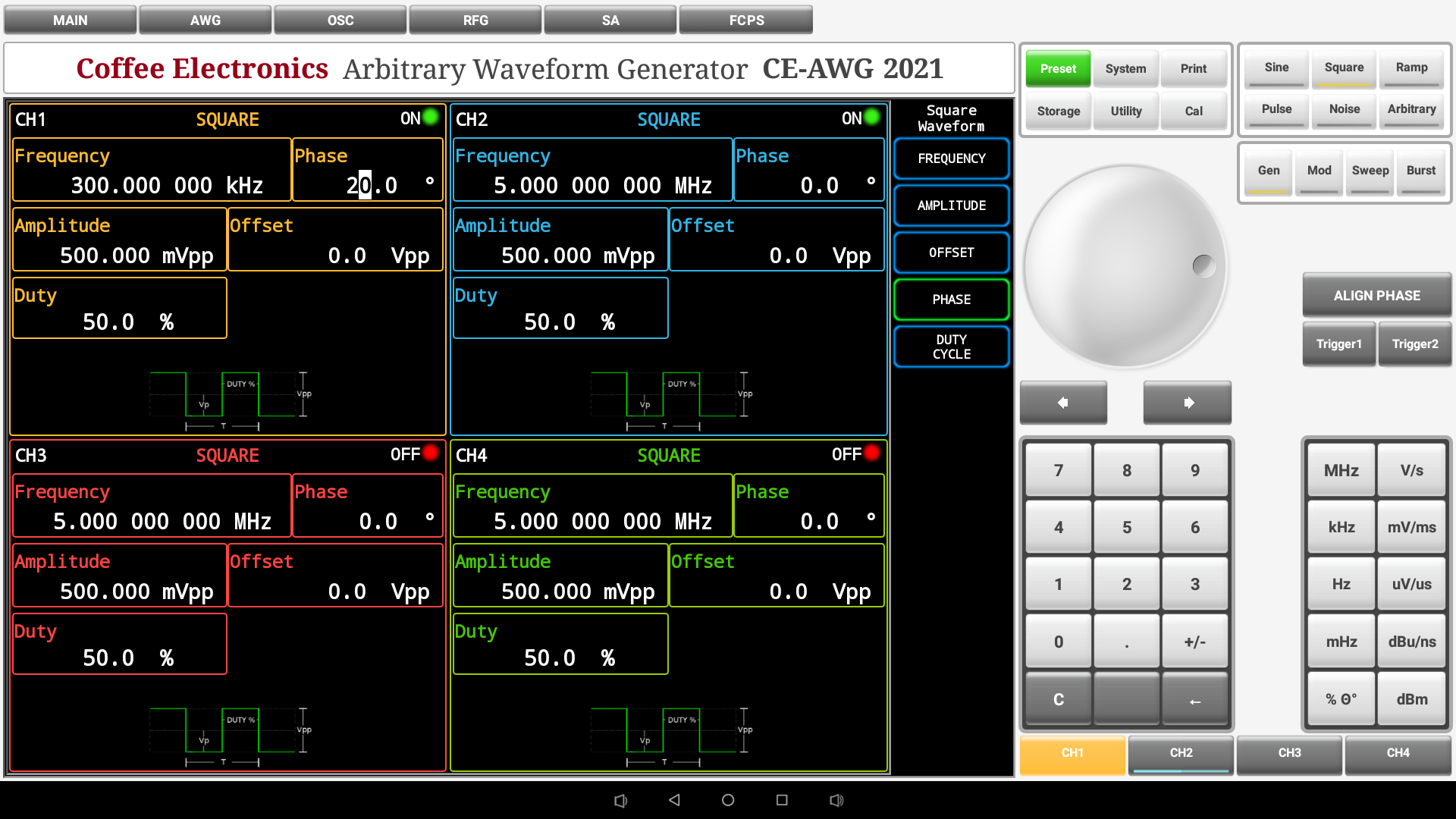Open the AMPLITUDE parameter selector
Viewport: 1456px width, 819px height.
point(951,206)
